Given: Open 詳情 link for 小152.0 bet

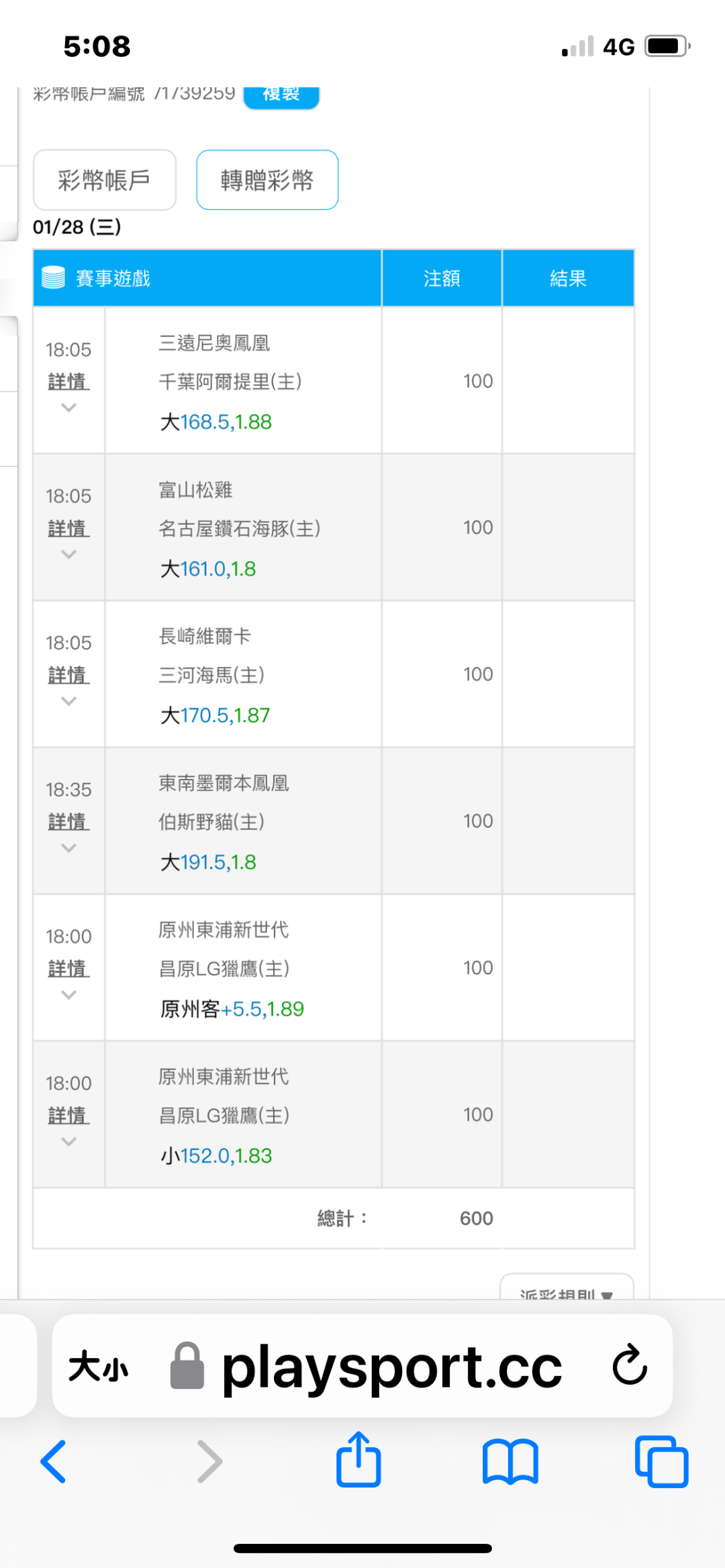Looking at the screenshot, I should click(68, 1115).
